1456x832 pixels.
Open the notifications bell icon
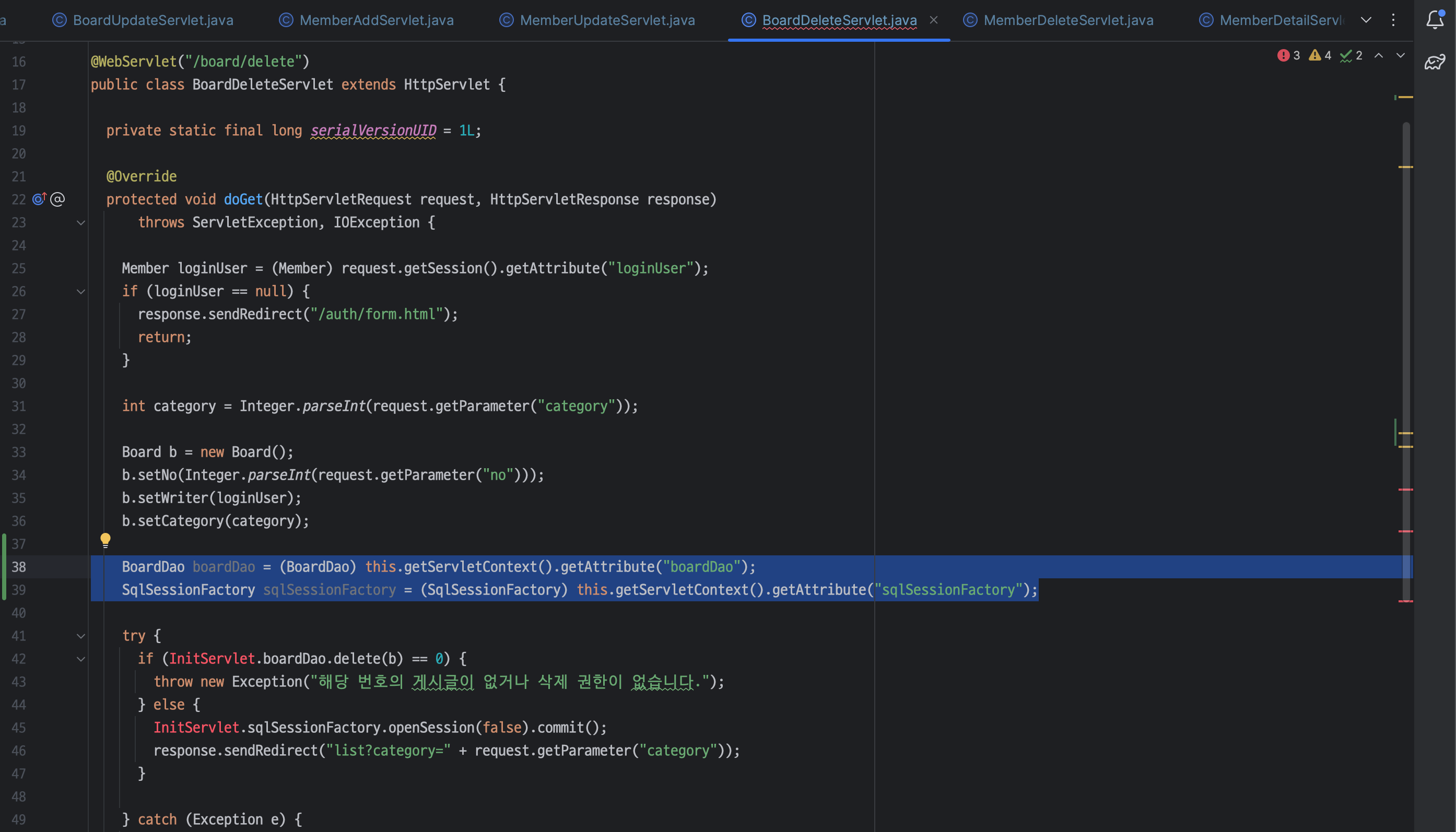click(x=1435, y=20)
